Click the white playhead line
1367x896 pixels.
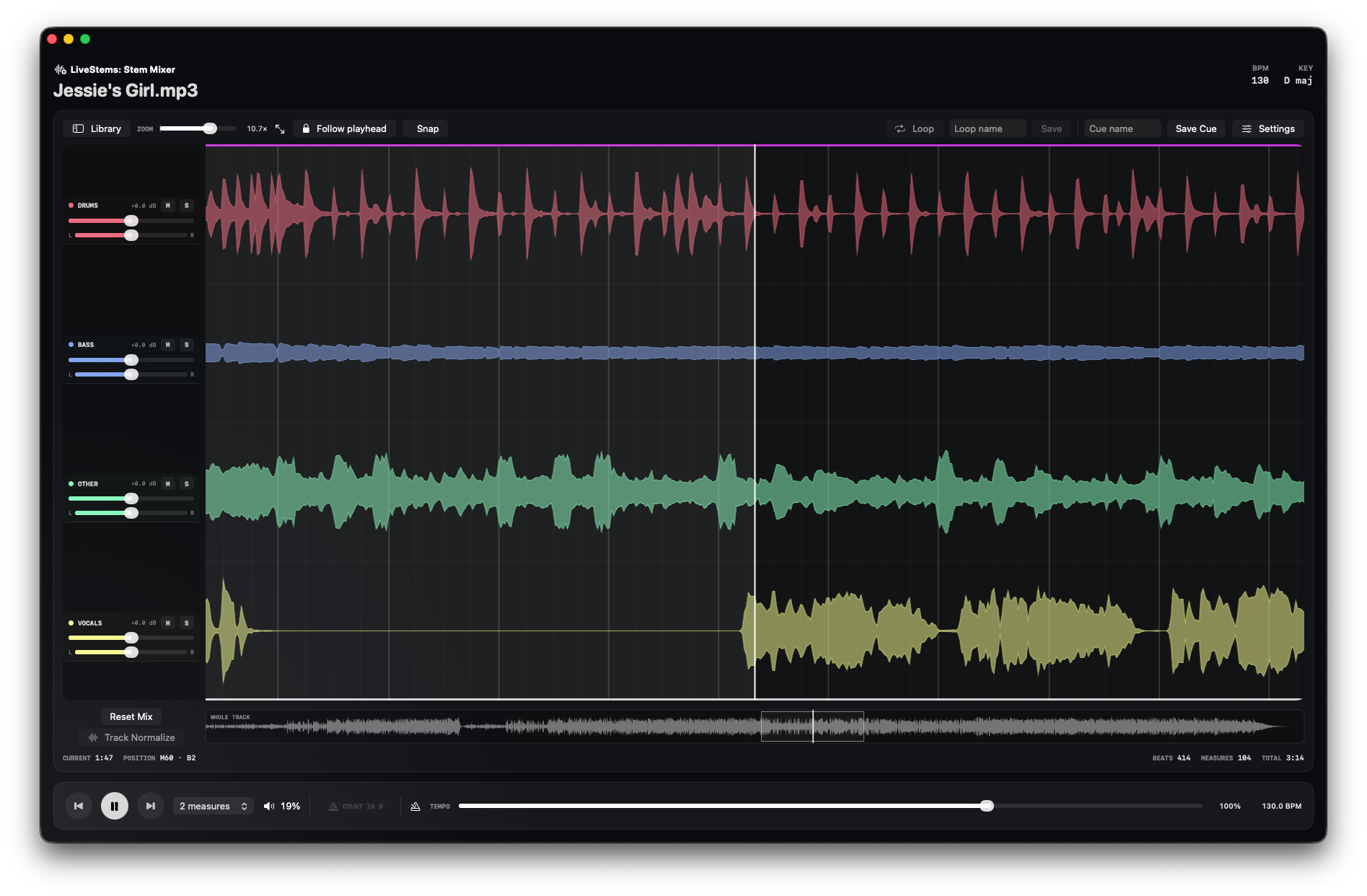point(755,422)
